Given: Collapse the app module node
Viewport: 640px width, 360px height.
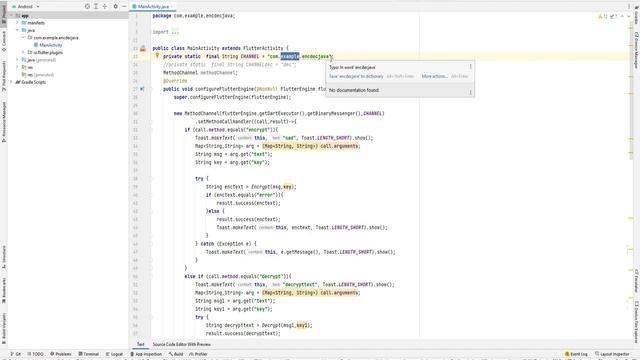Looking at the screenshot, I should (x=11, y=16).
